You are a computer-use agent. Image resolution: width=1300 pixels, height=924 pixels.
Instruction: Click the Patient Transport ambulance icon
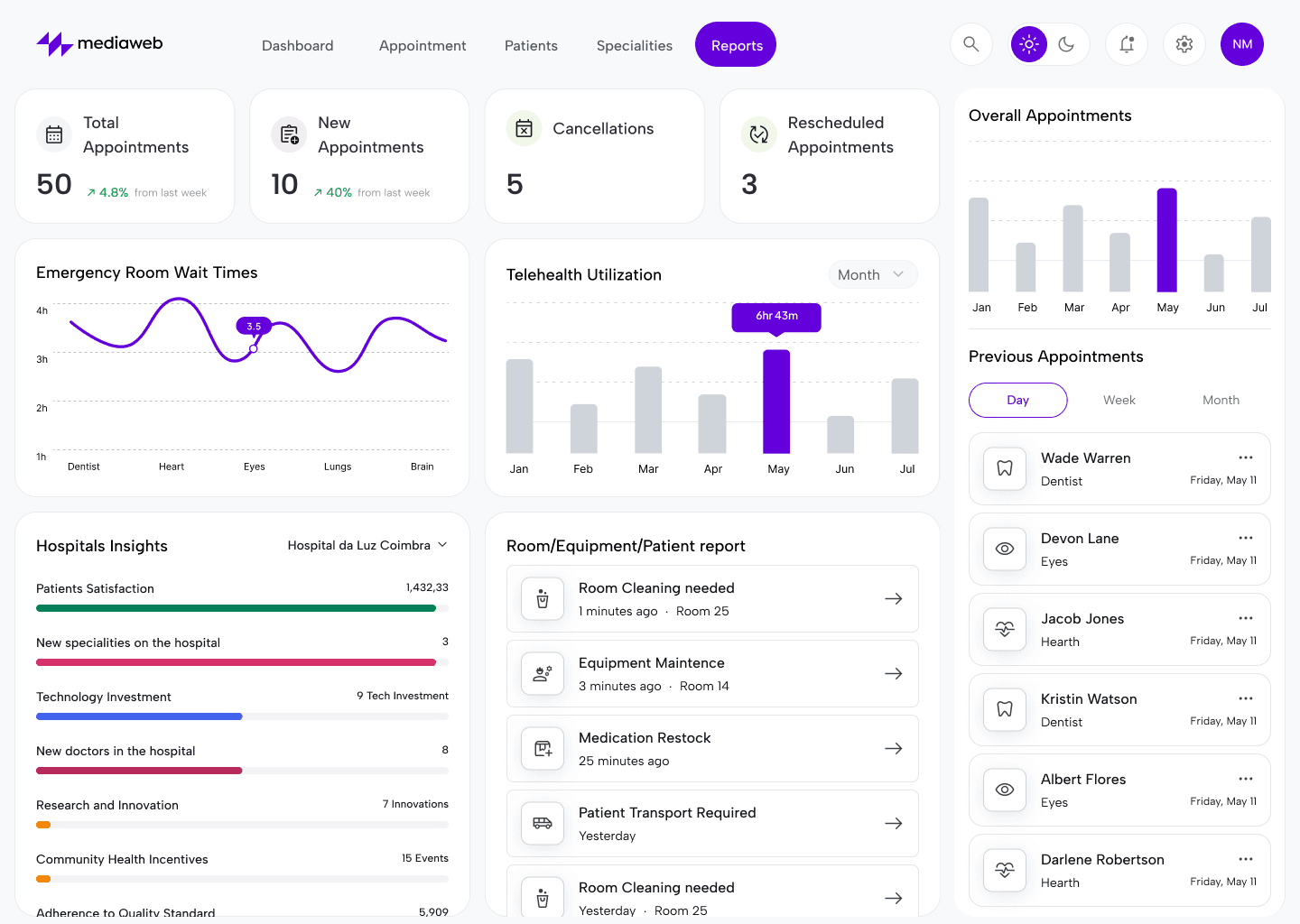pyautogui.click(x=543, y=823)
